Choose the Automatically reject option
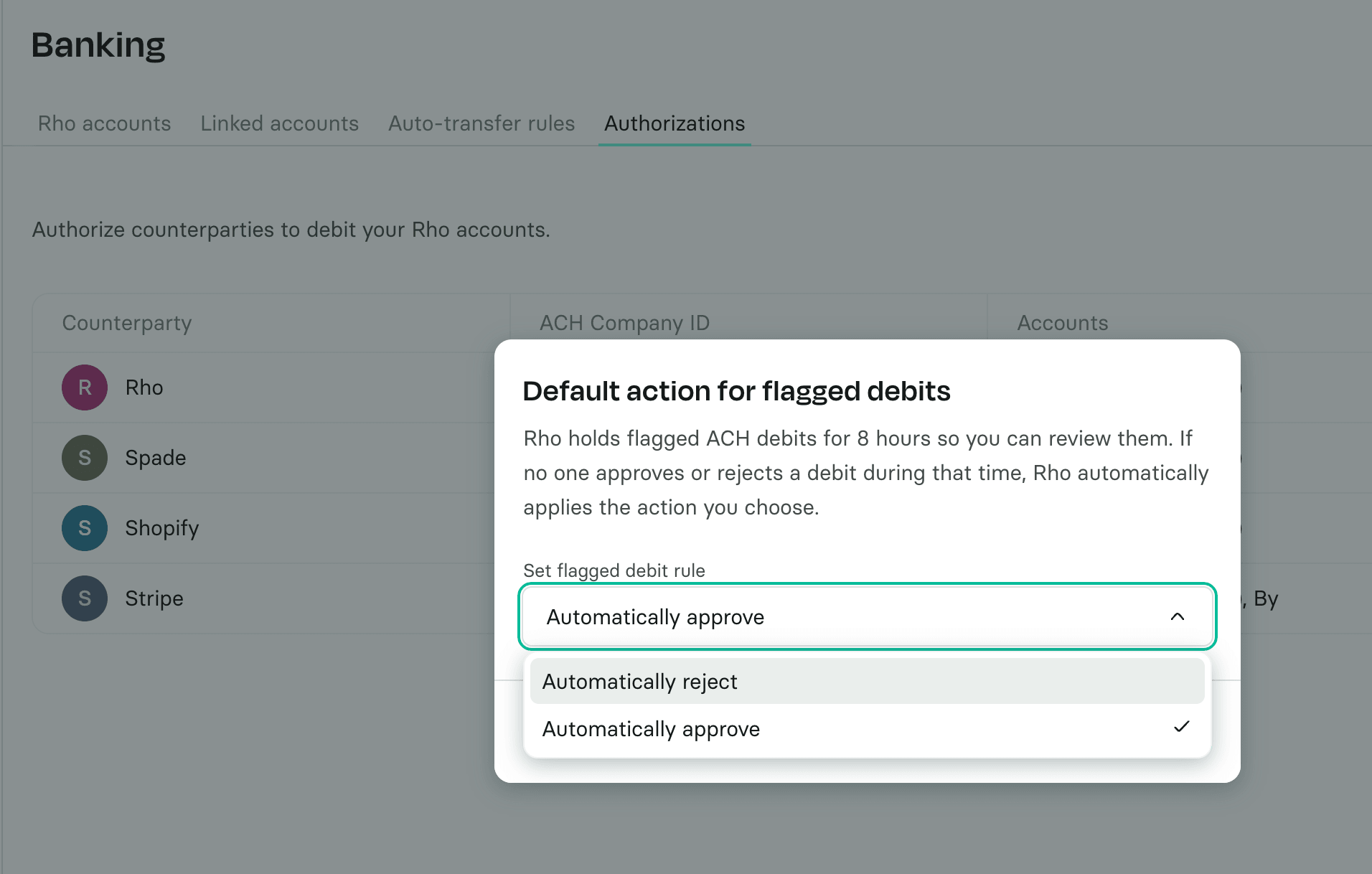This screenshot has height=874, width=1372. (867, 681)
